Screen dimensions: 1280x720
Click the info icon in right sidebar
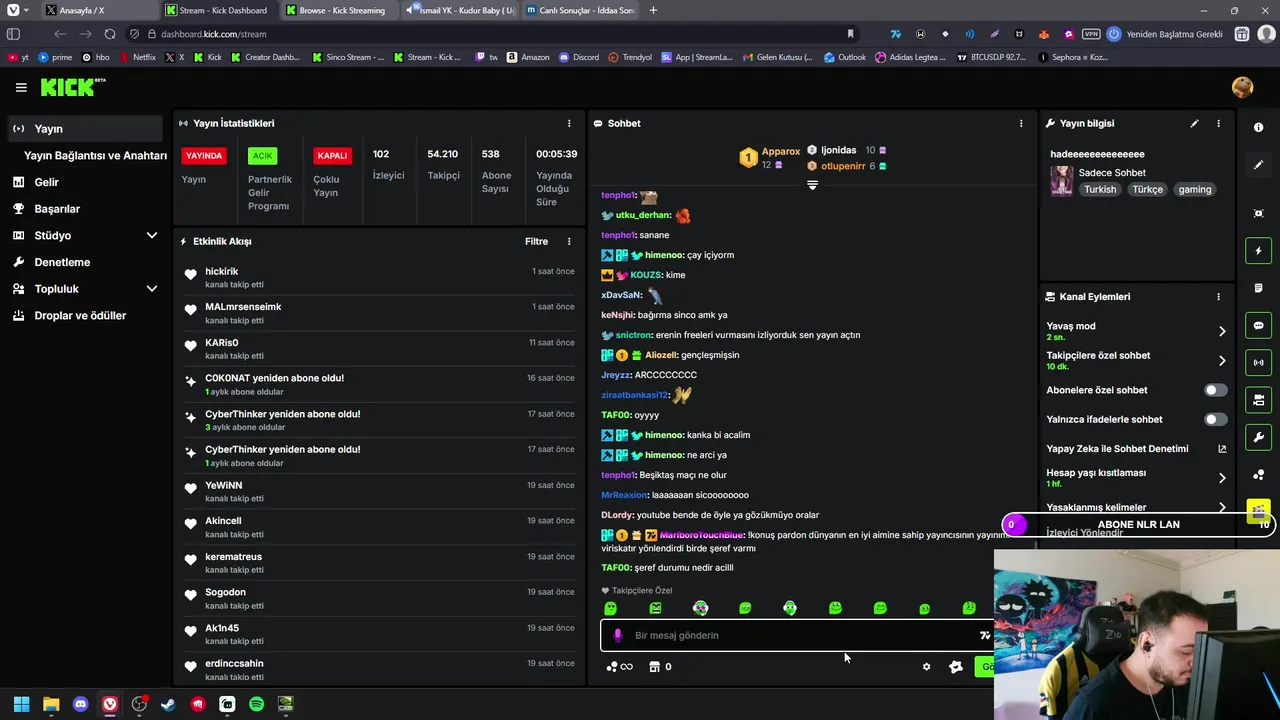1258,127
